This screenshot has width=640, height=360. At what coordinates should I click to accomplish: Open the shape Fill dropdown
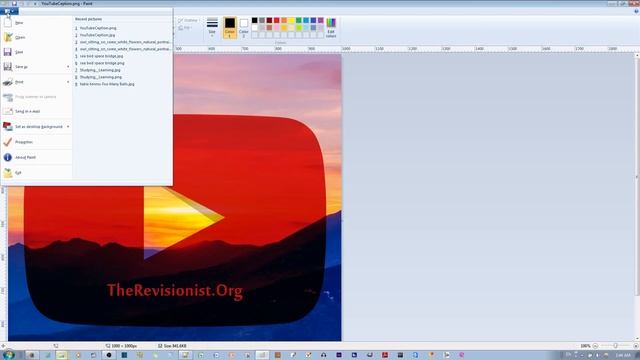point(185,28)
